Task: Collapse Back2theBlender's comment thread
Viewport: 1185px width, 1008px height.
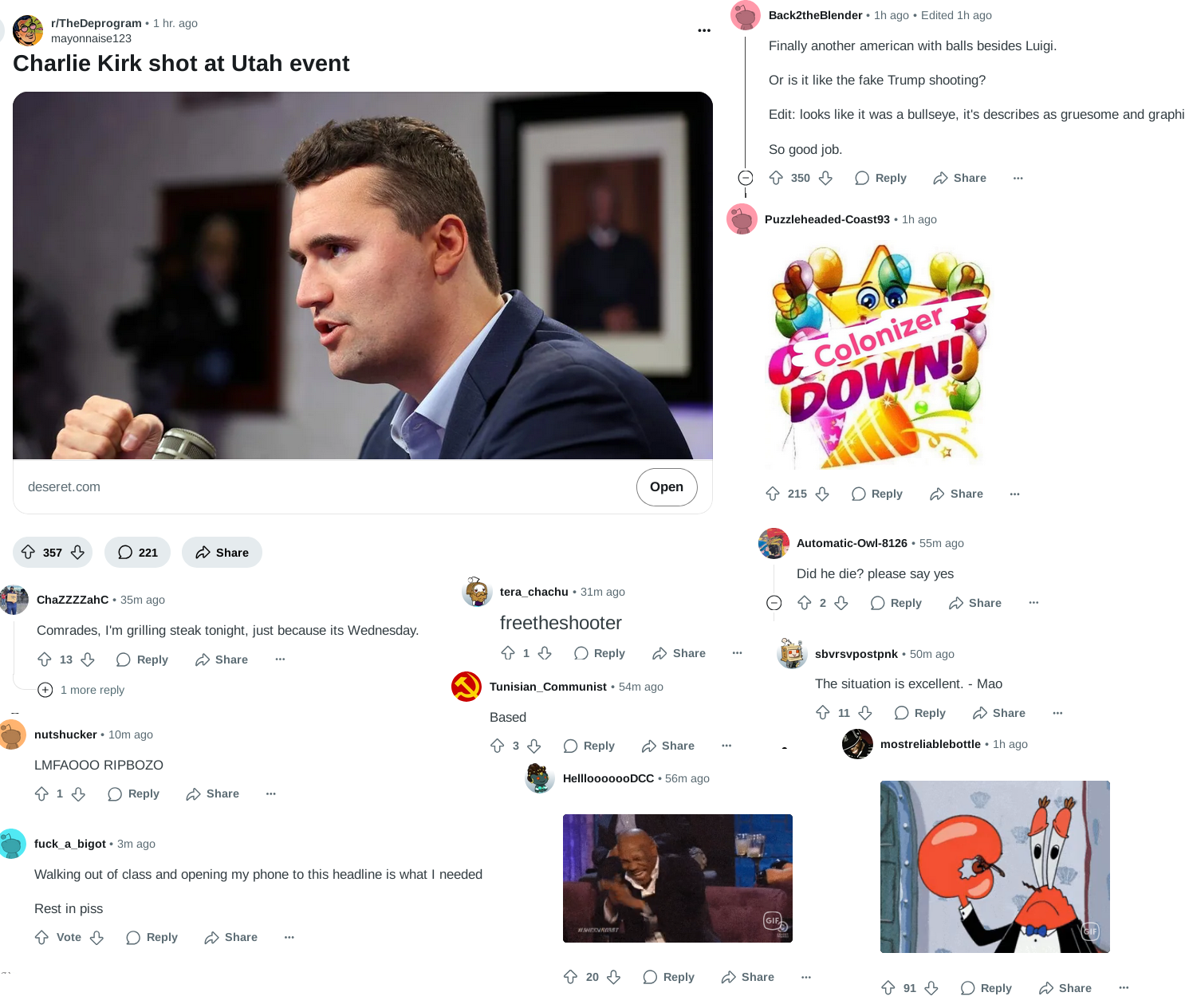Action: [746, 178]
